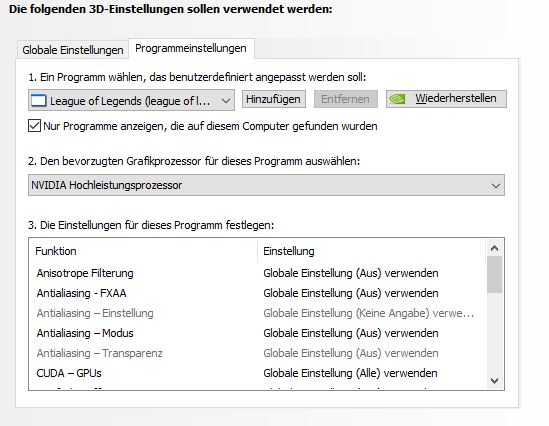Image resolution: width=549 pixels, height=426 pixels.
Task: Click the settings list scroll-down arrow
Action: click(x=494, y=380)
